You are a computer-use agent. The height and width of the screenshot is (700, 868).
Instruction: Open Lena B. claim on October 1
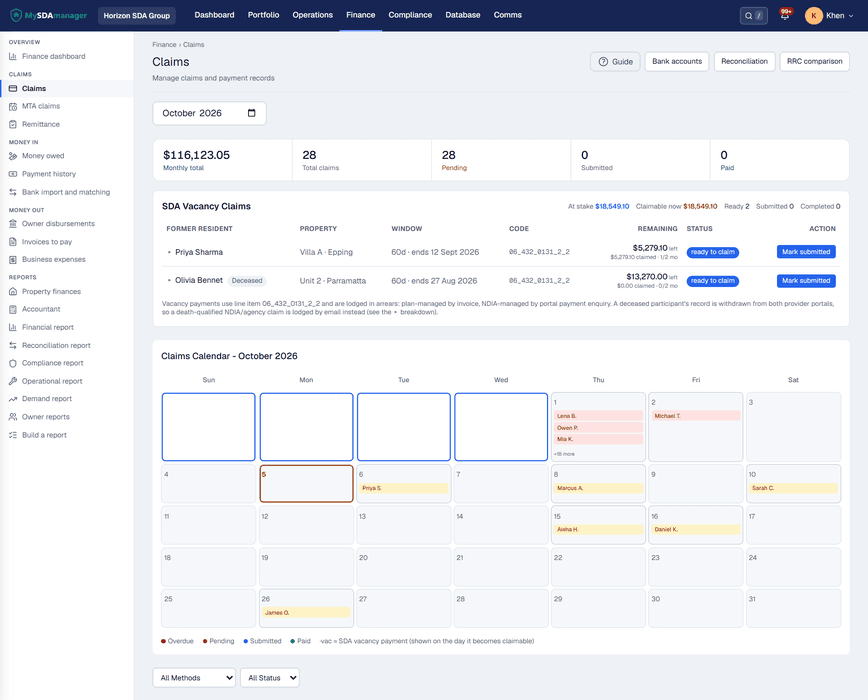598,416
